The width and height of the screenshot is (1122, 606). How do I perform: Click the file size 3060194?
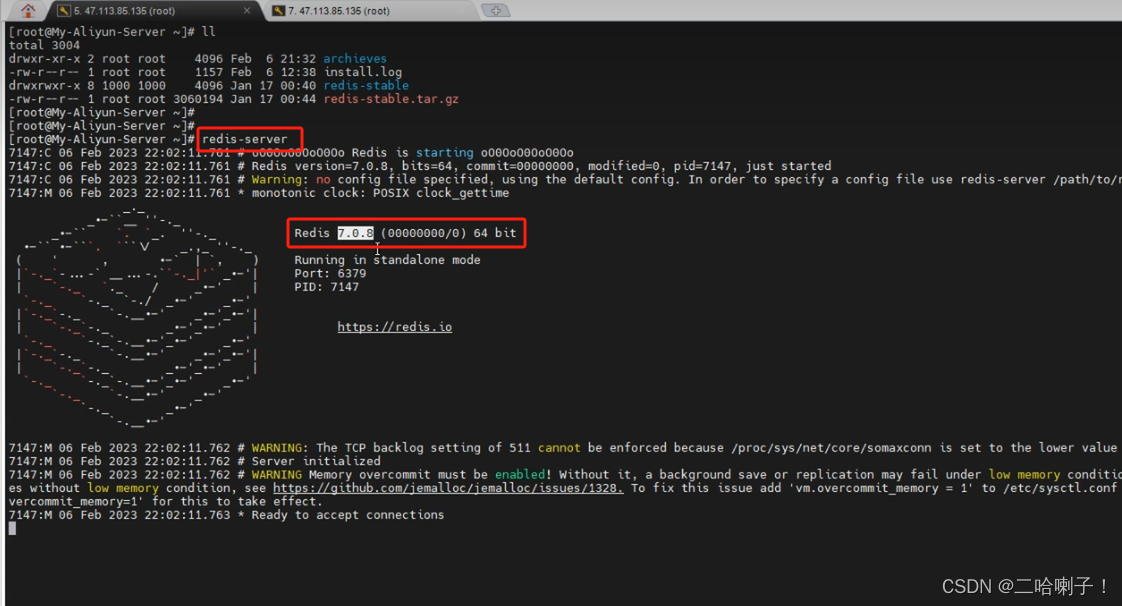click(x=197, y=99)
